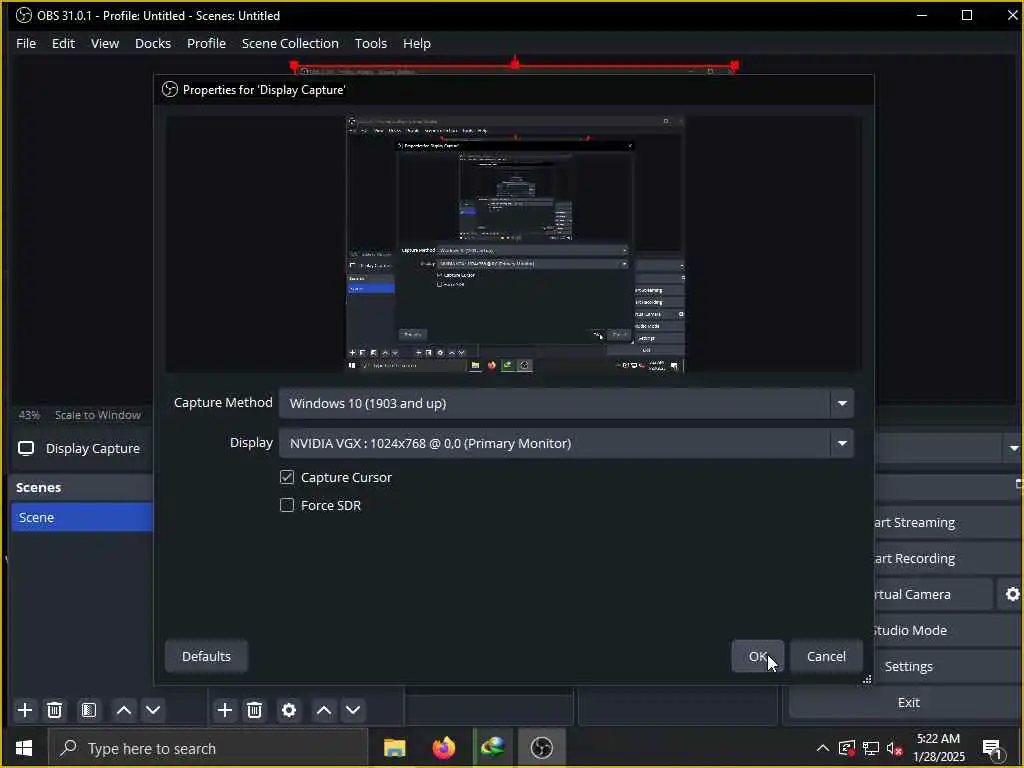Remove selected scene with trash icon

[x=55, y=710]
